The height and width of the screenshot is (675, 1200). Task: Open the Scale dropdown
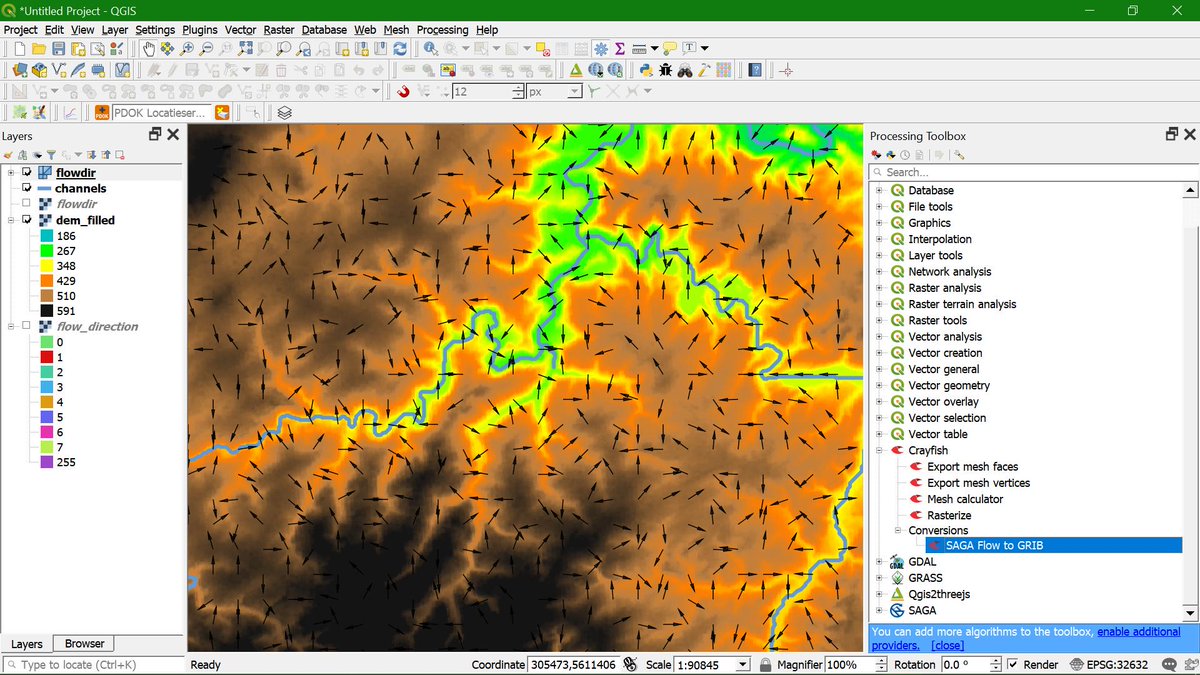[x=743, y=665]
